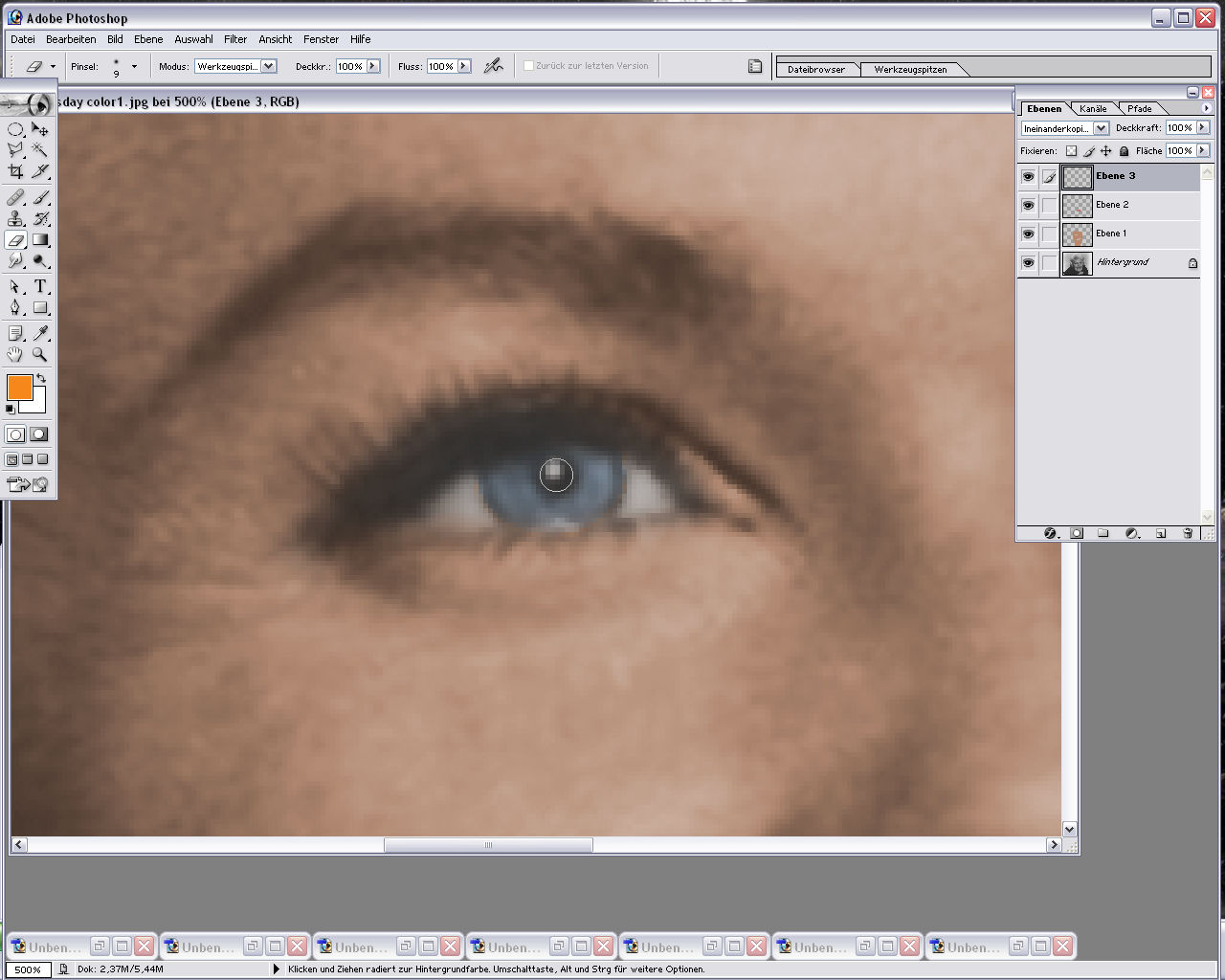Select the Zoom magnifier tool
The width and height of the screenshot is (1225, 980).
pyautogui.click(x=40, y=354)
